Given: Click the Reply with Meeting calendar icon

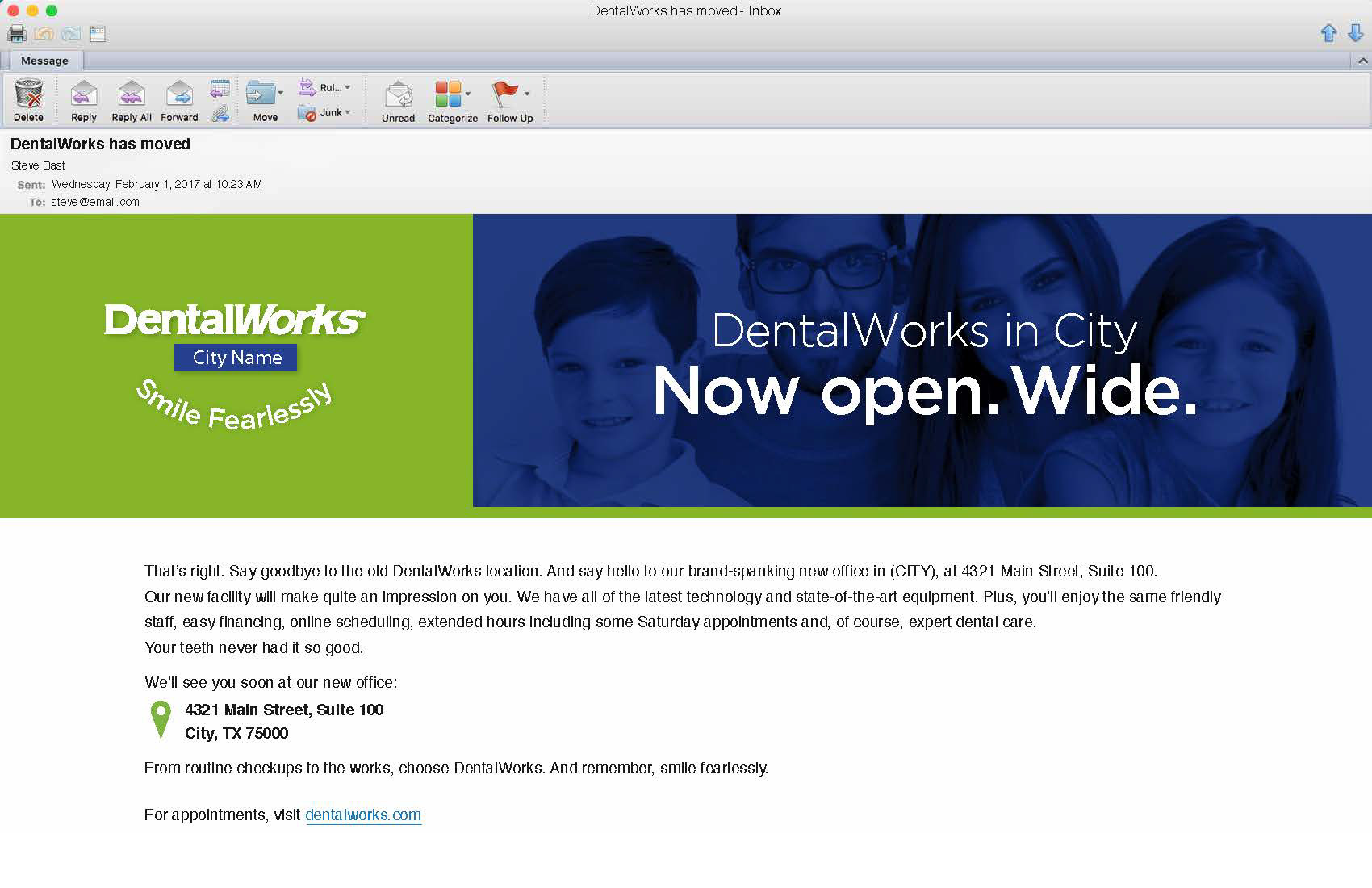Looking at the screenshot, I should pyautogui.click(x=220, y=89).
